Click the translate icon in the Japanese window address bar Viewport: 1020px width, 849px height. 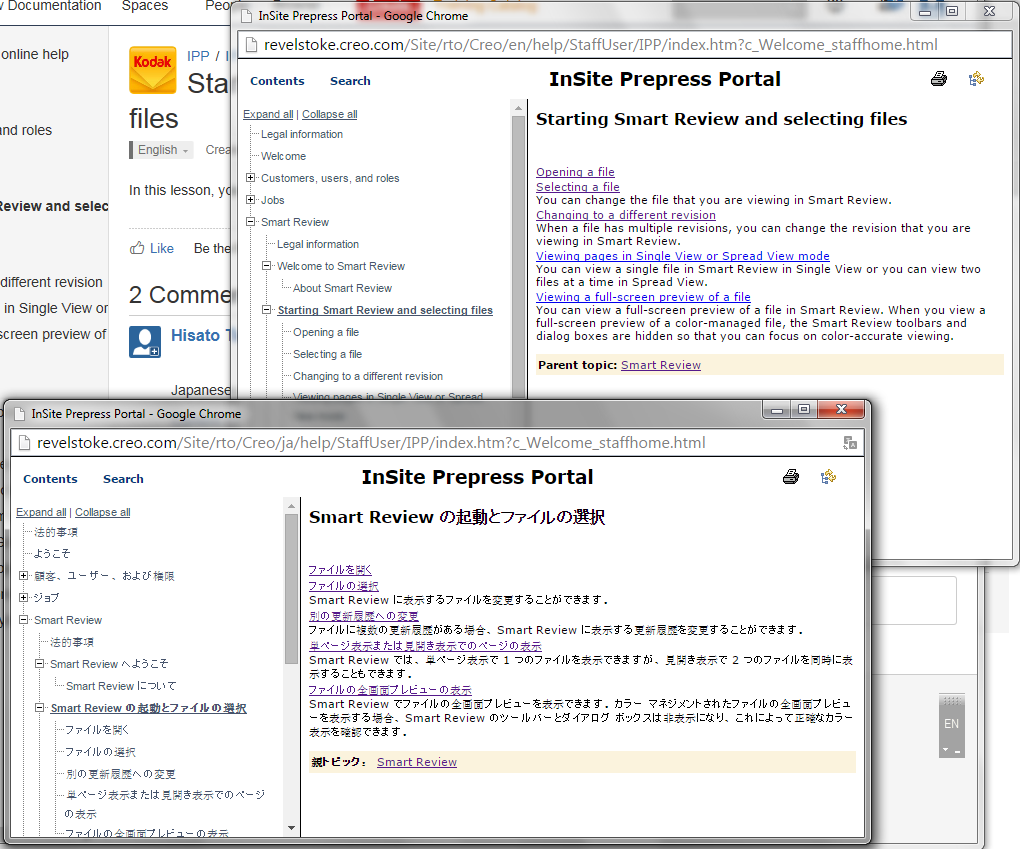point(849,443)
